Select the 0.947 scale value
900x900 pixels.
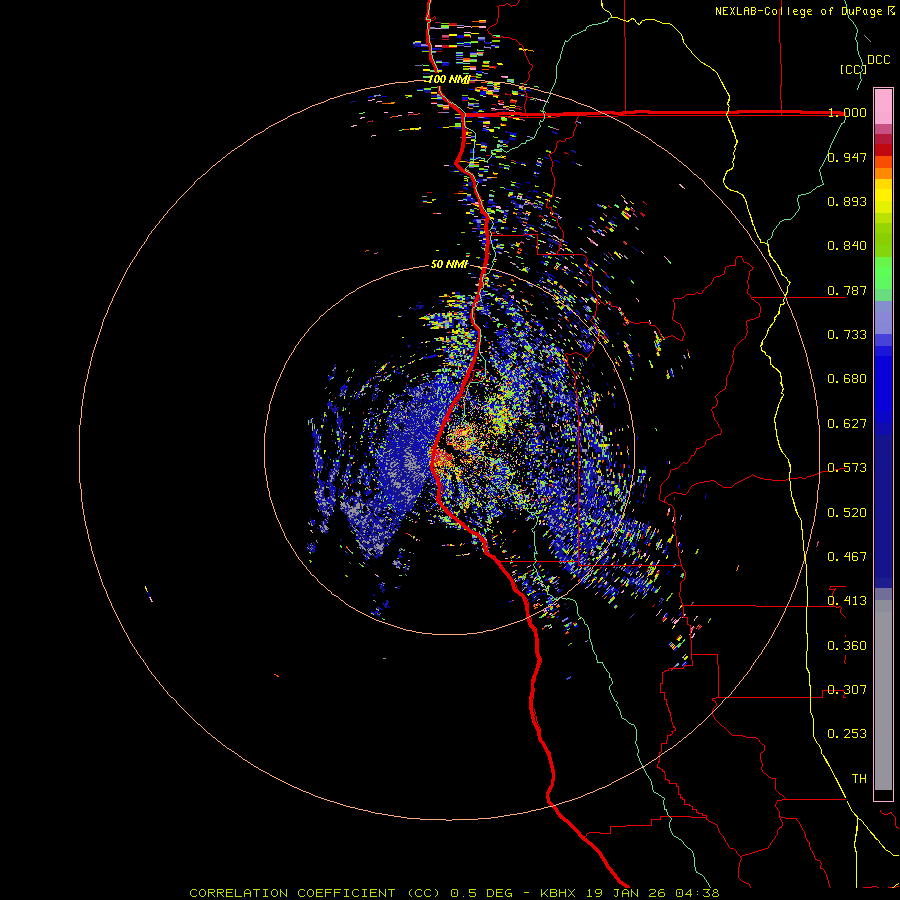[x=847, y=157]
